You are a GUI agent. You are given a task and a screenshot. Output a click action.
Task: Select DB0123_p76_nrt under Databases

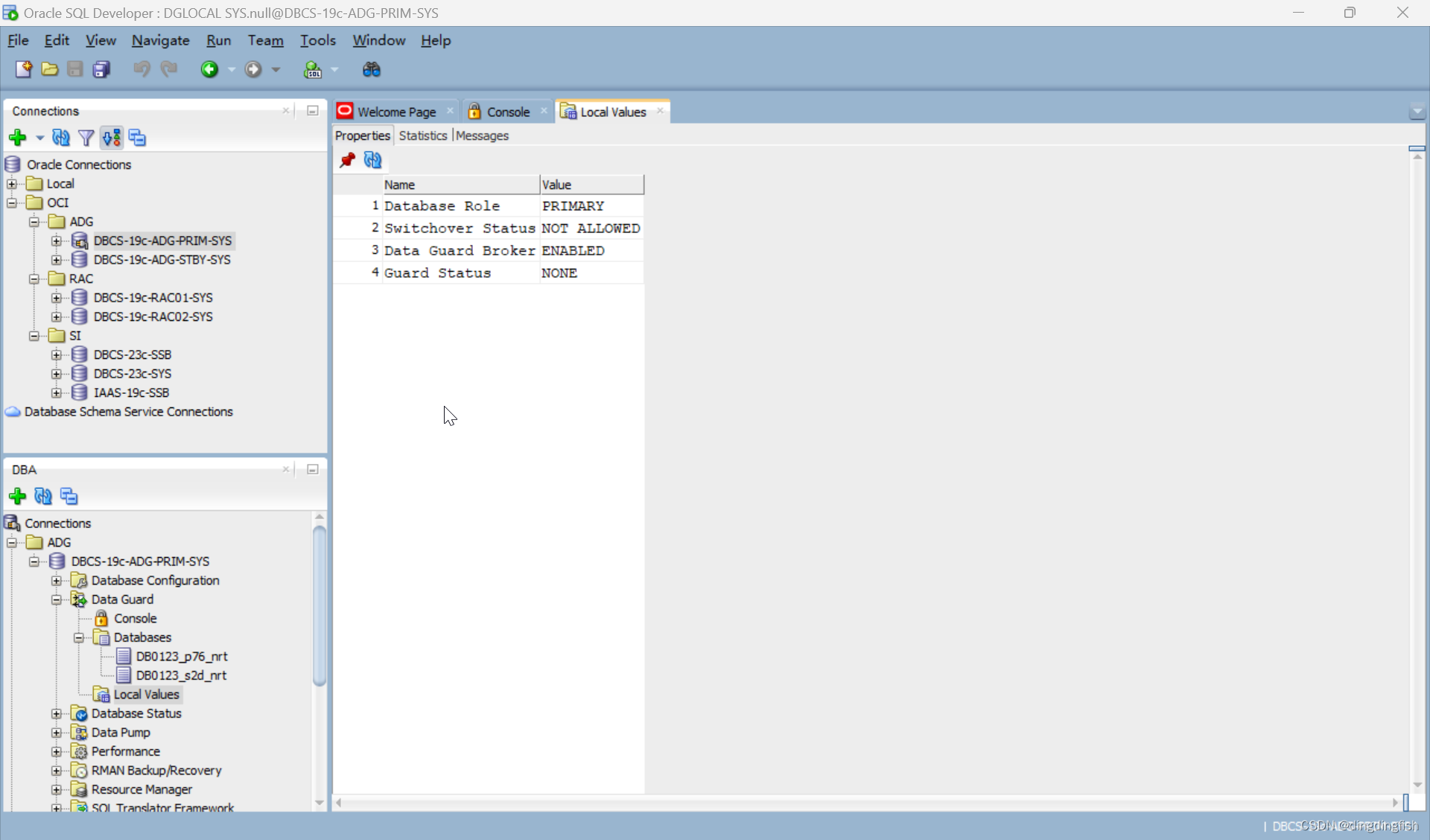(x=182, y=657)
